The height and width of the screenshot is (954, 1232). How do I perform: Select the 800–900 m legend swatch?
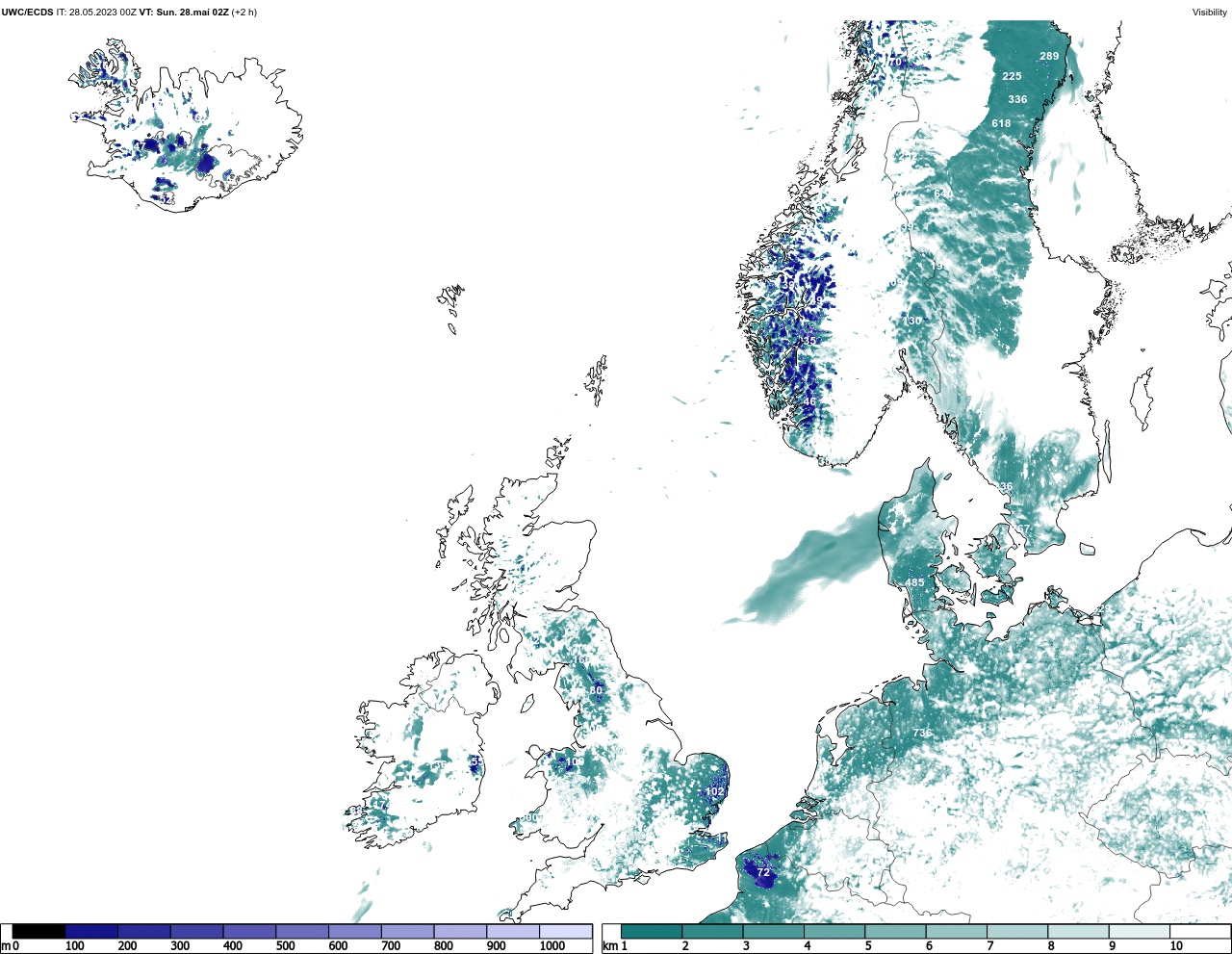[460, 932]
